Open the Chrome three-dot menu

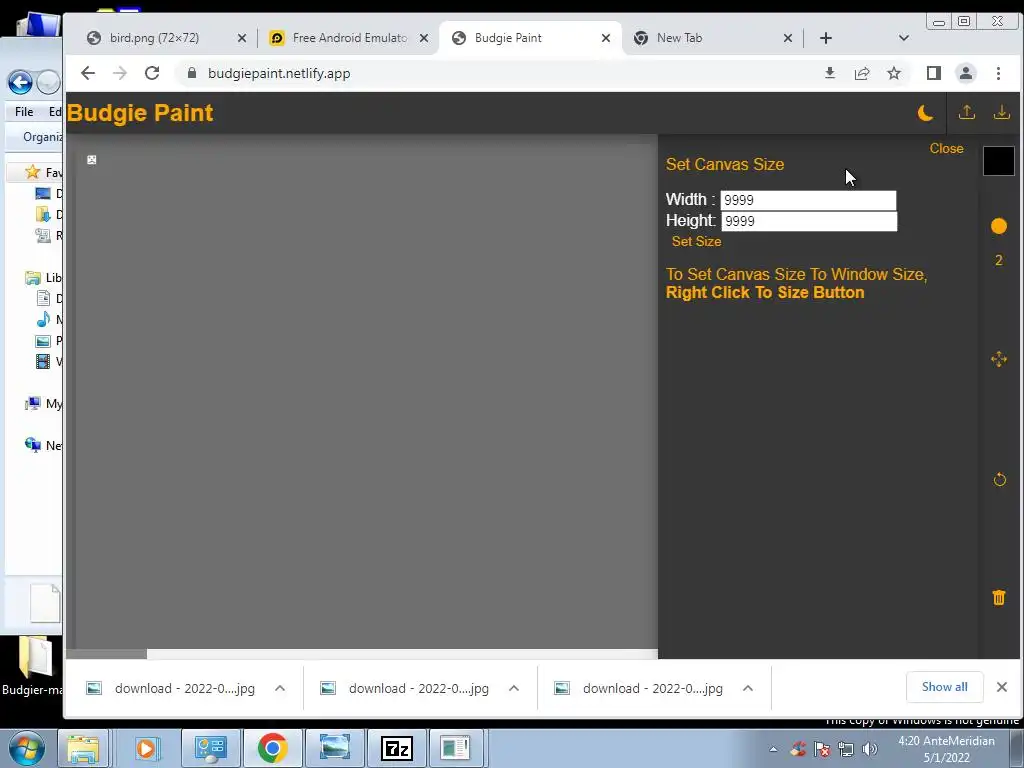(x=998, y=73)
